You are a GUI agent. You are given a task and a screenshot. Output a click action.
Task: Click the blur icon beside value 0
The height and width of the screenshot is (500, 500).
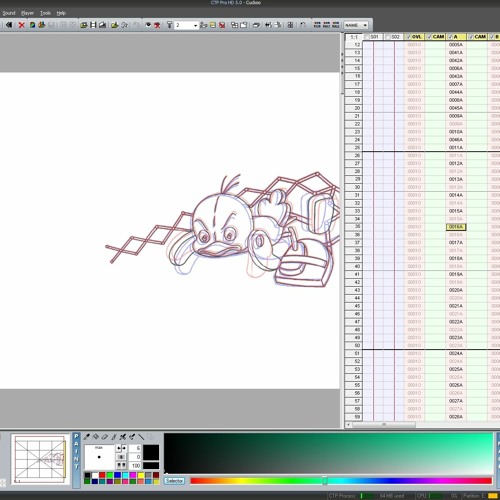(x=121, y=457)
